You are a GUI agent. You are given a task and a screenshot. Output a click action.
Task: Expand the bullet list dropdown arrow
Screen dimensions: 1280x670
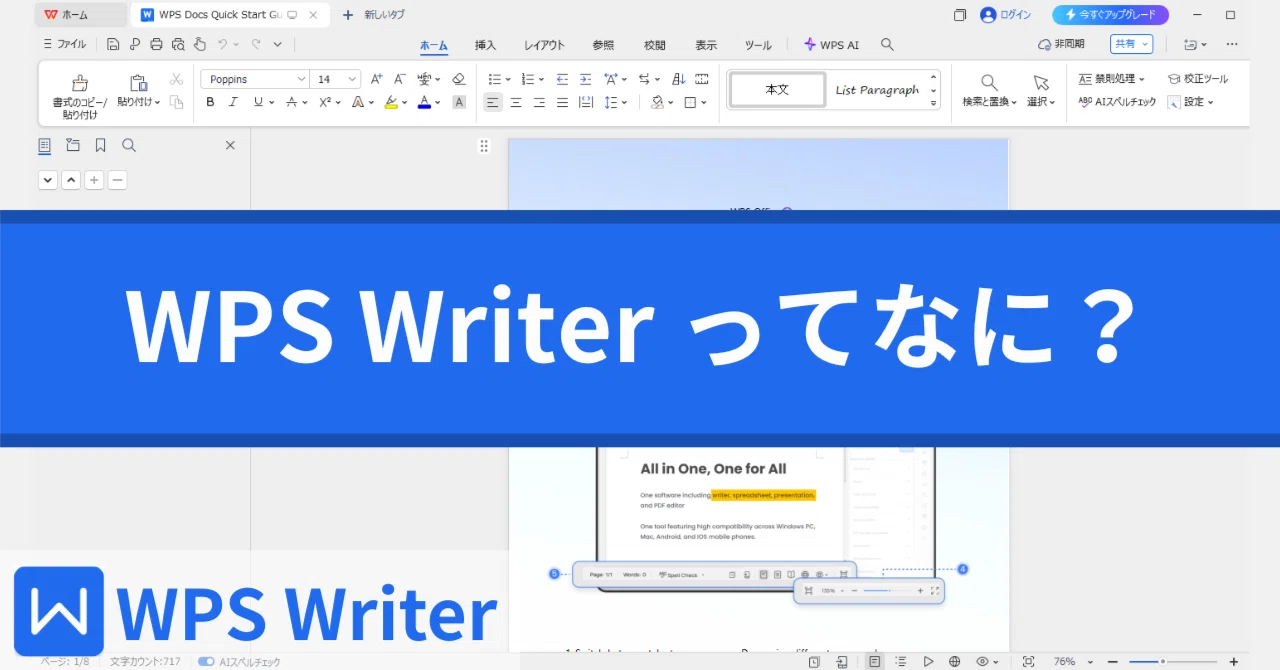(x=507, y=79)
